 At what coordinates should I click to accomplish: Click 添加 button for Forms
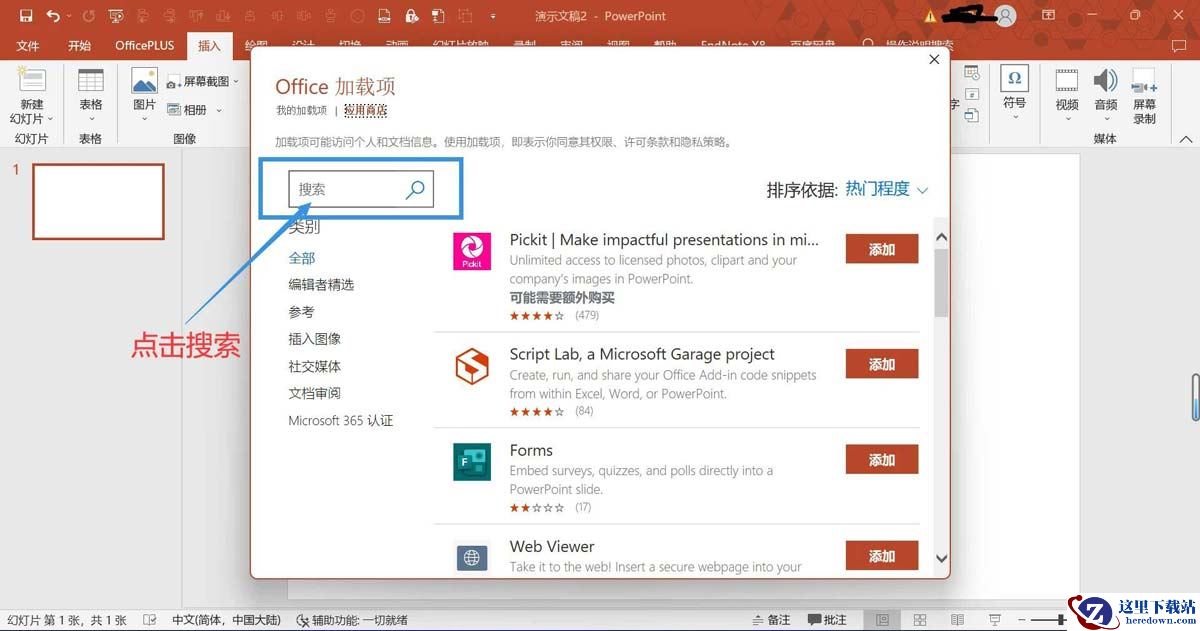click(882, 460)
